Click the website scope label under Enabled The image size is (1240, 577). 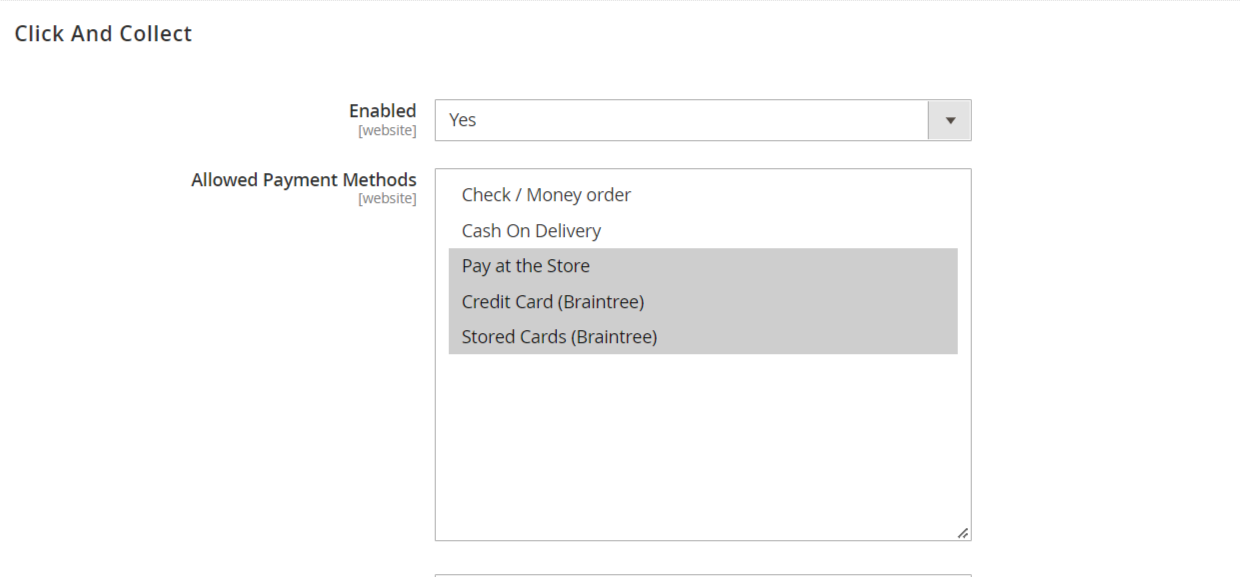[387, 130]
